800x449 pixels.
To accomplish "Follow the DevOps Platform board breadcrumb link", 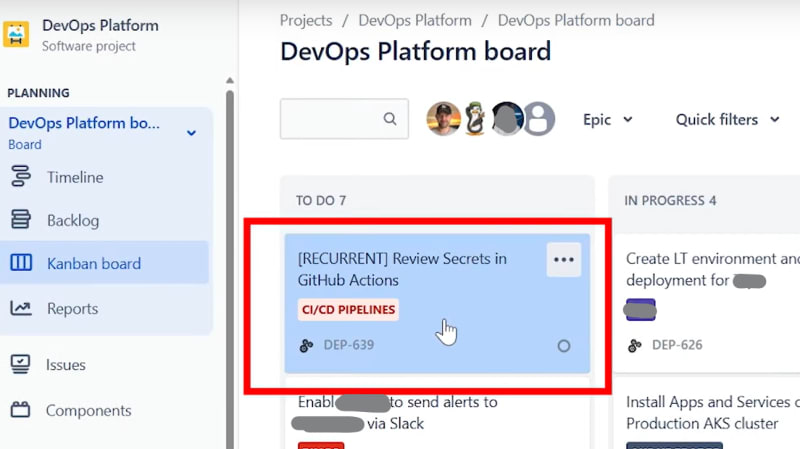I will point(576,20).
